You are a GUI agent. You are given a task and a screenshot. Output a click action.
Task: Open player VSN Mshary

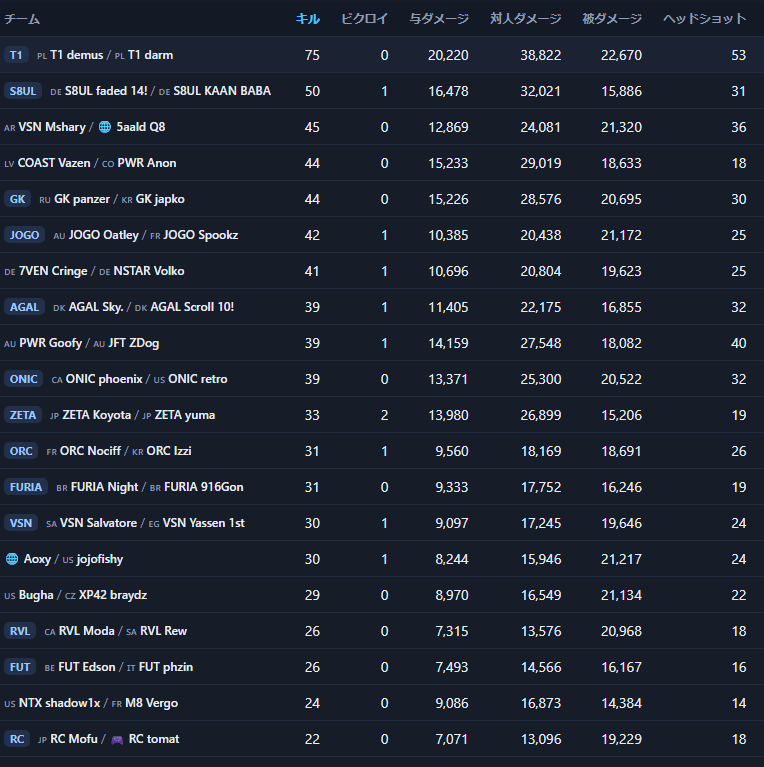pyautogui.click(x=52, y=127)
